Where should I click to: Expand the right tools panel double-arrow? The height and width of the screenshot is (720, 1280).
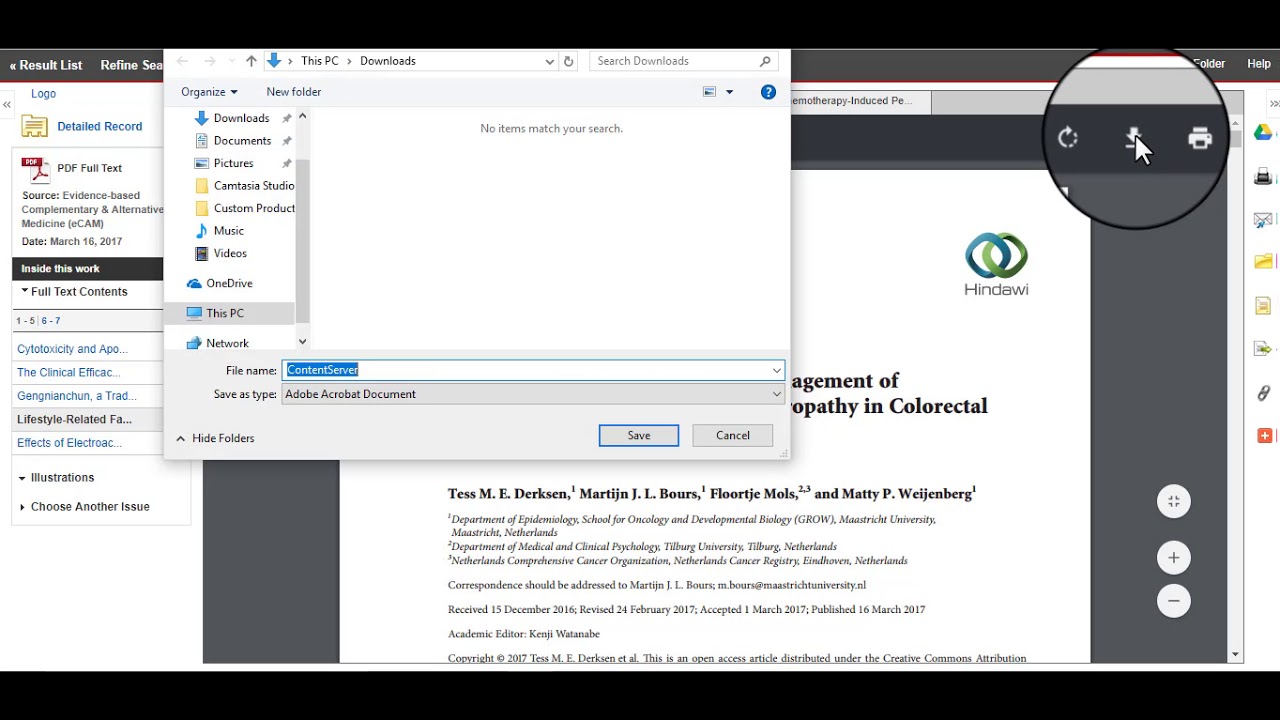pos(1274,104)
